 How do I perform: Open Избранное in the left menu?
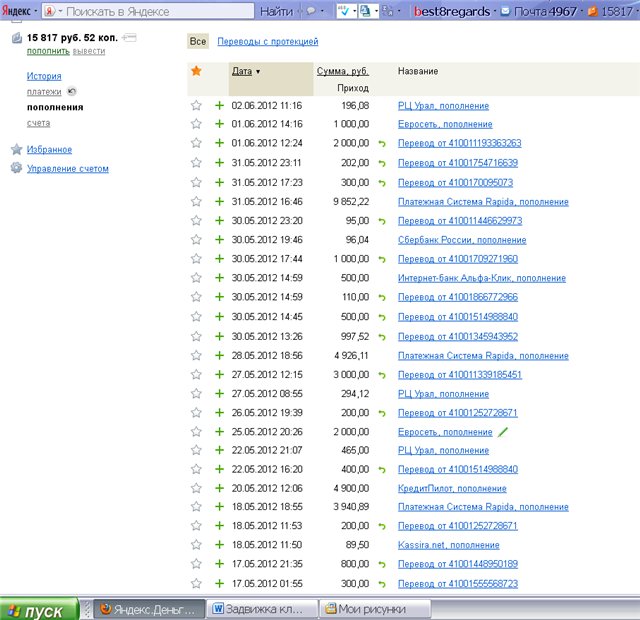[x=49, y=149]
